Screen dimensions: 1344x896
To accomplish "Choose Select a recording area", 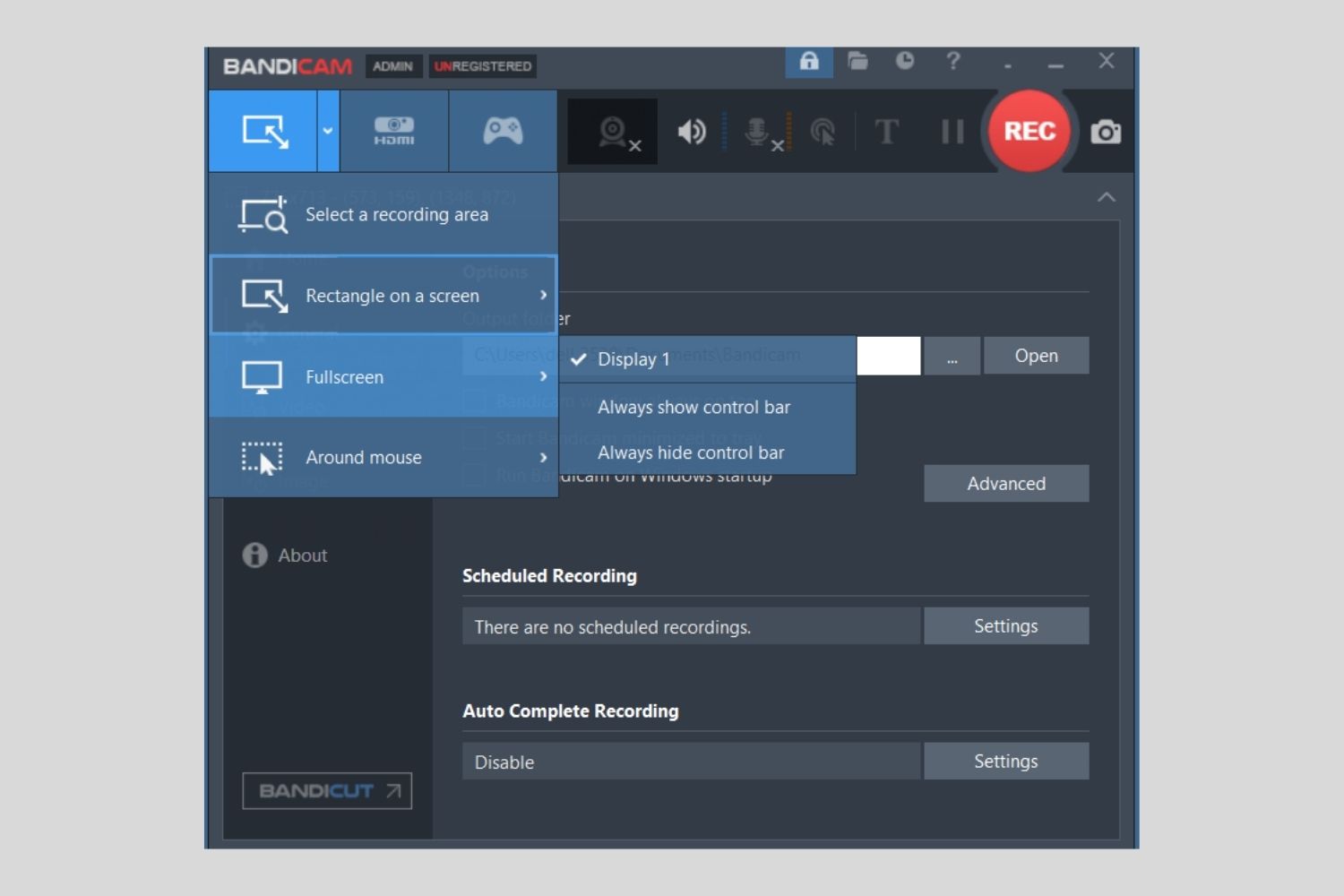I will coord(383,214).
